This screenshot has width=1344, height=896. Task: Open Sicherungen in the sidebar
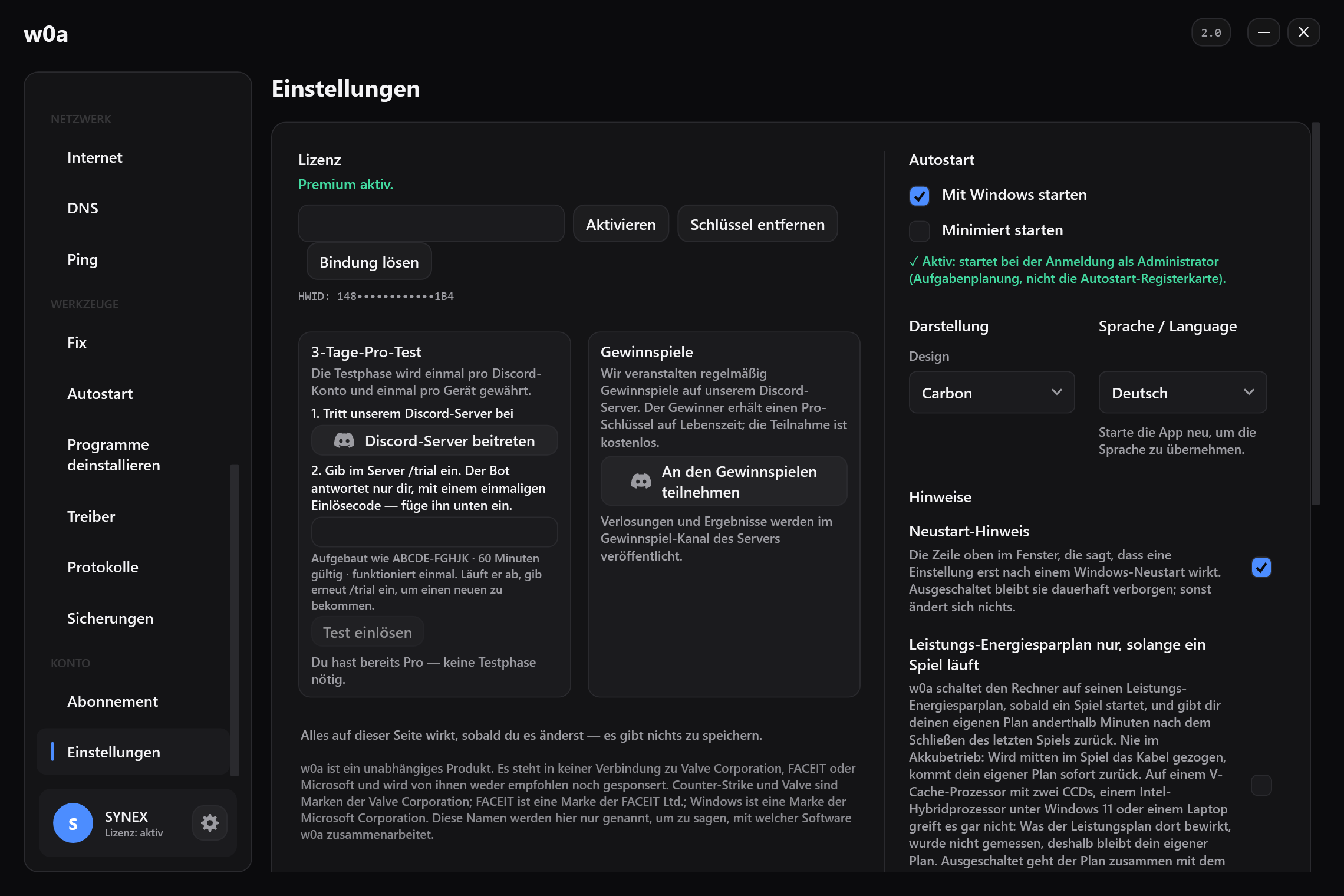[x=133, y=619]
